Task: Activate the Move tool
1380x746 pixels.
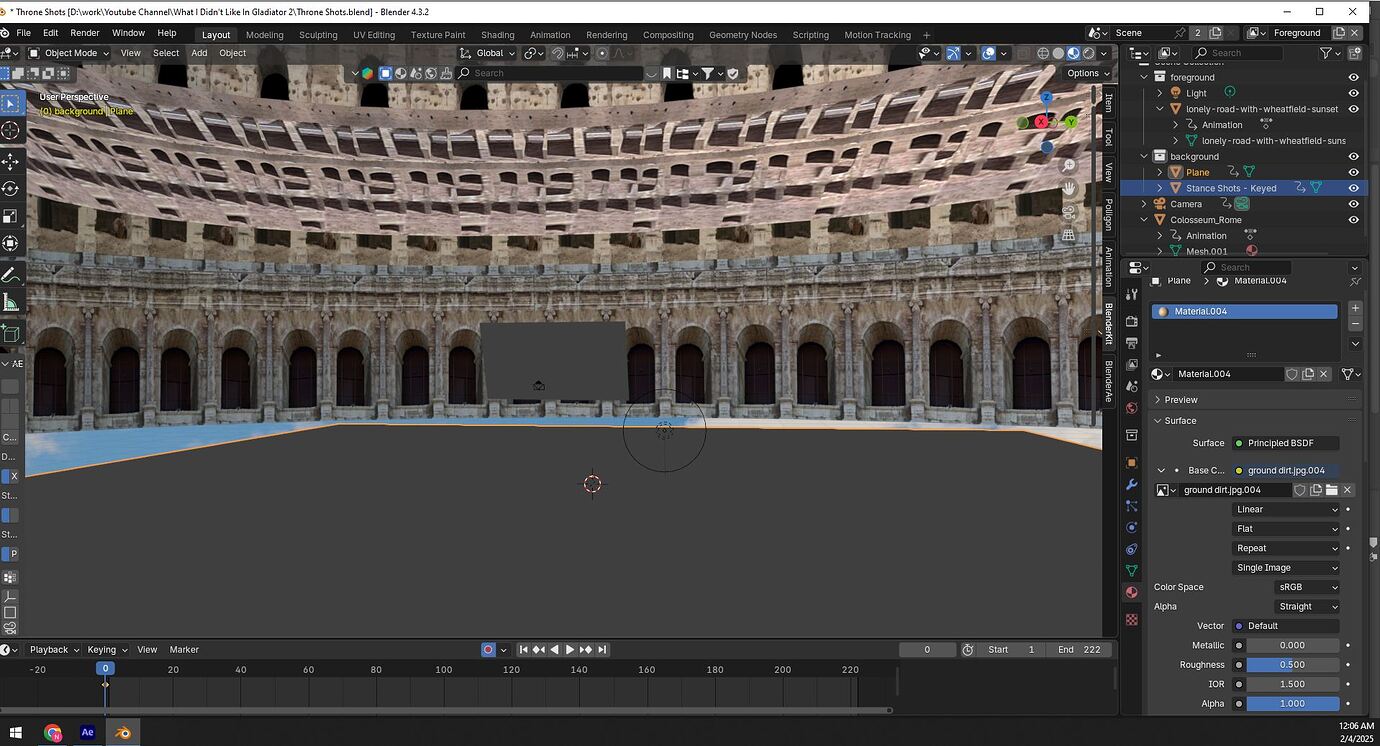Action: pyautogui.click(x=10, y=161)
